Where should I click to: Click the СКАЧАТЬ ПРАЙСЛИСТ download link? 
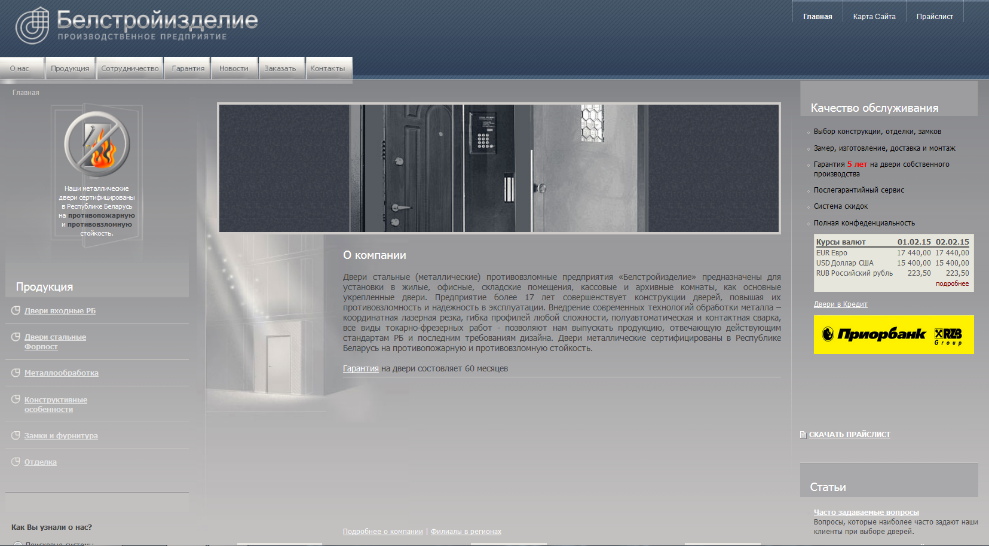coord(849,434)
